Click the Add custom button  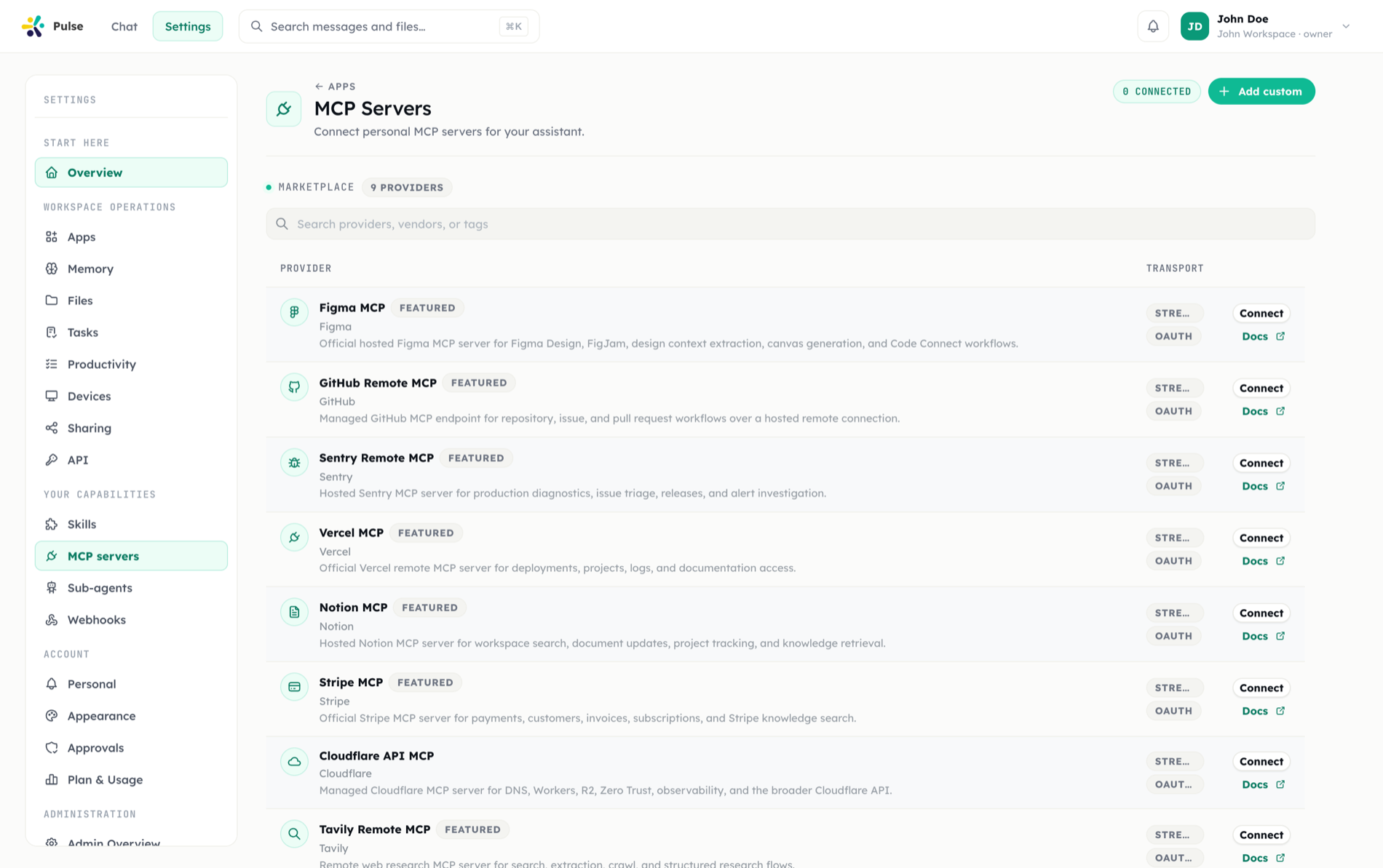click(x=1261, y=92)
